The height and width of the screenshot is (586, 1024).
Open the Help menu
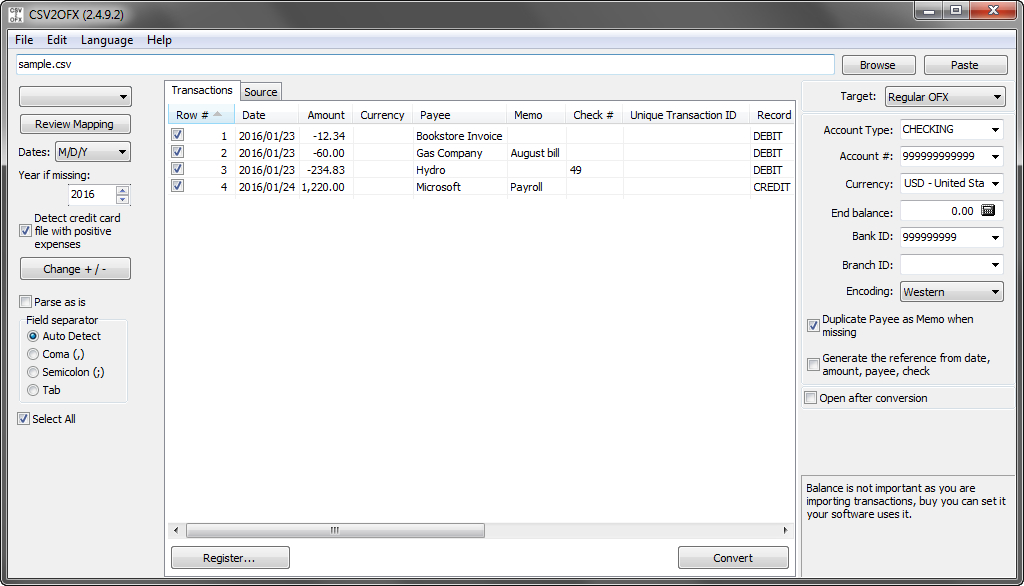point(159,40)
